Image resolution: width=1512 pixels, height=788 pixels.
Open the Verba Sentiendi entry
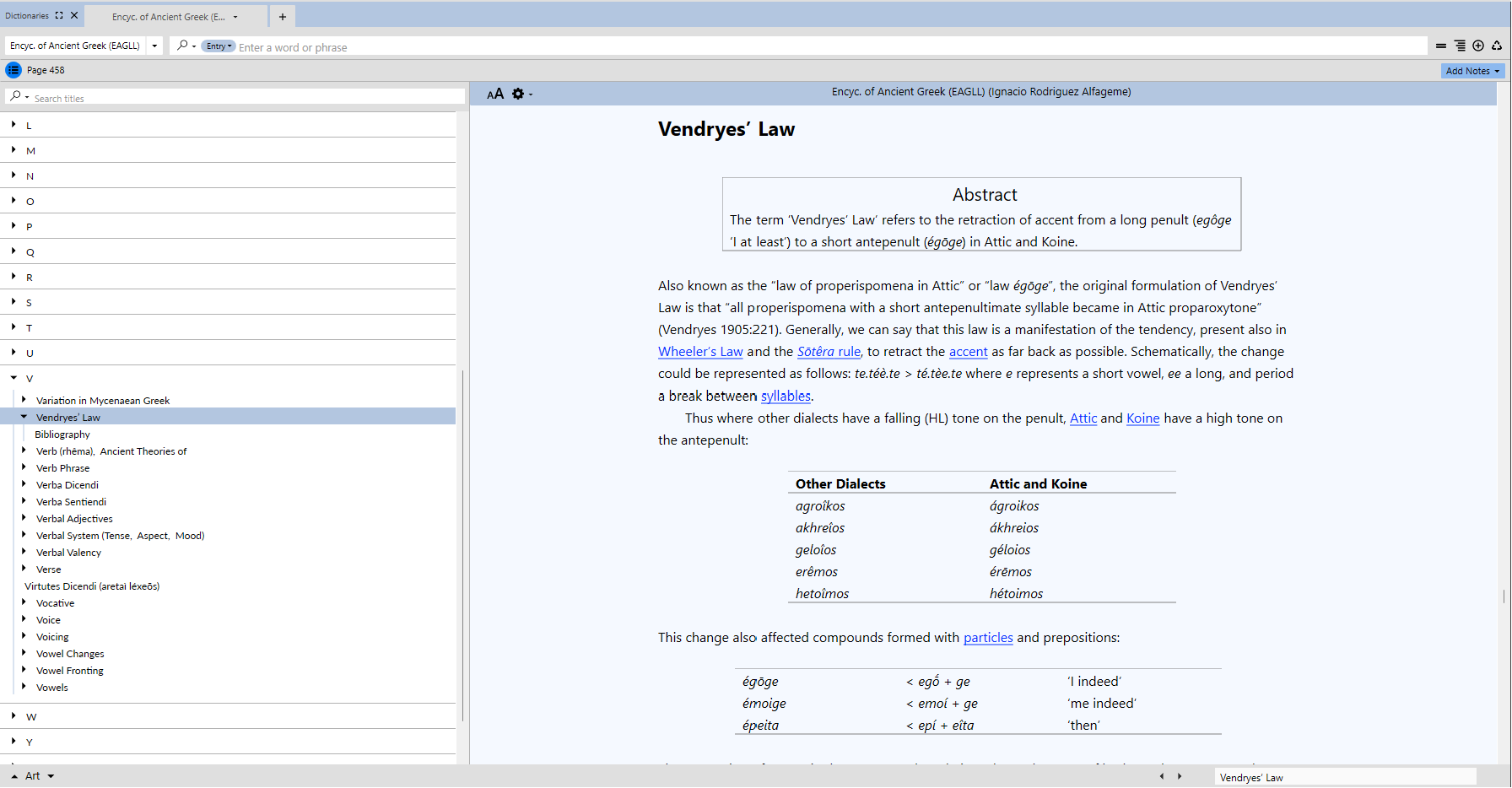[x=71, y=502]
